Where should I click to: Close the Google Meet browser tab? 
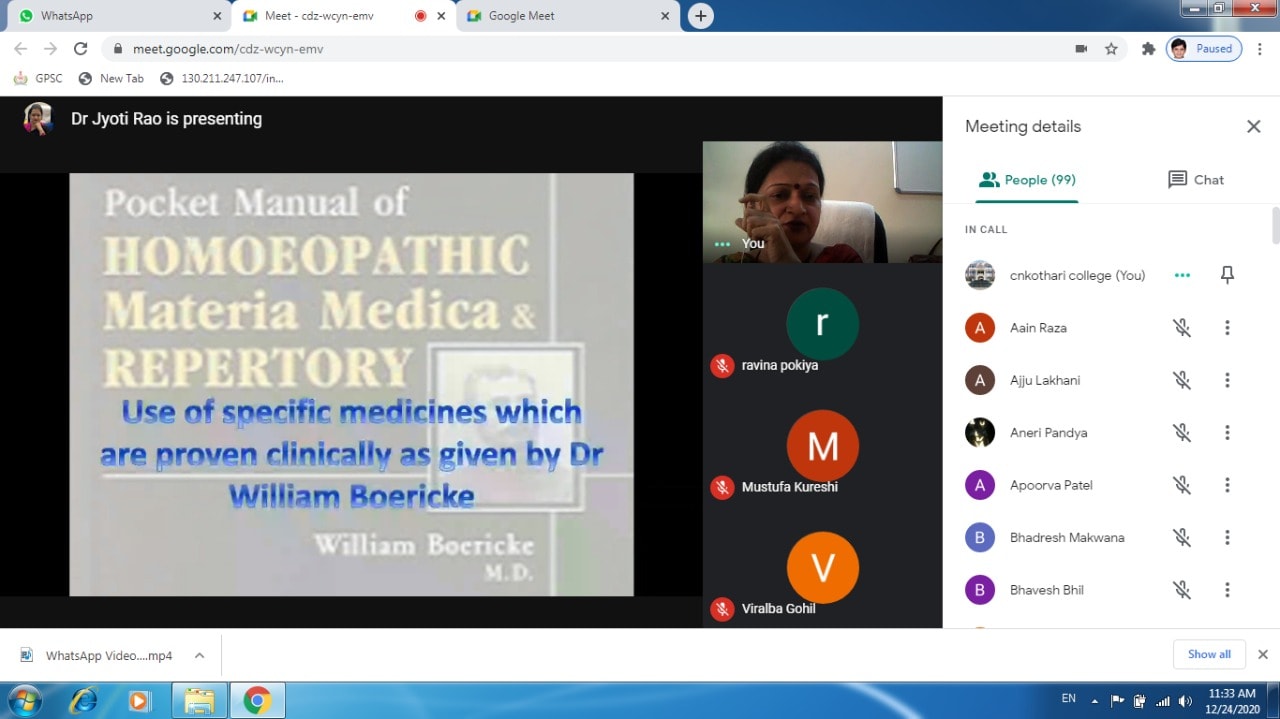click(665, 16)
